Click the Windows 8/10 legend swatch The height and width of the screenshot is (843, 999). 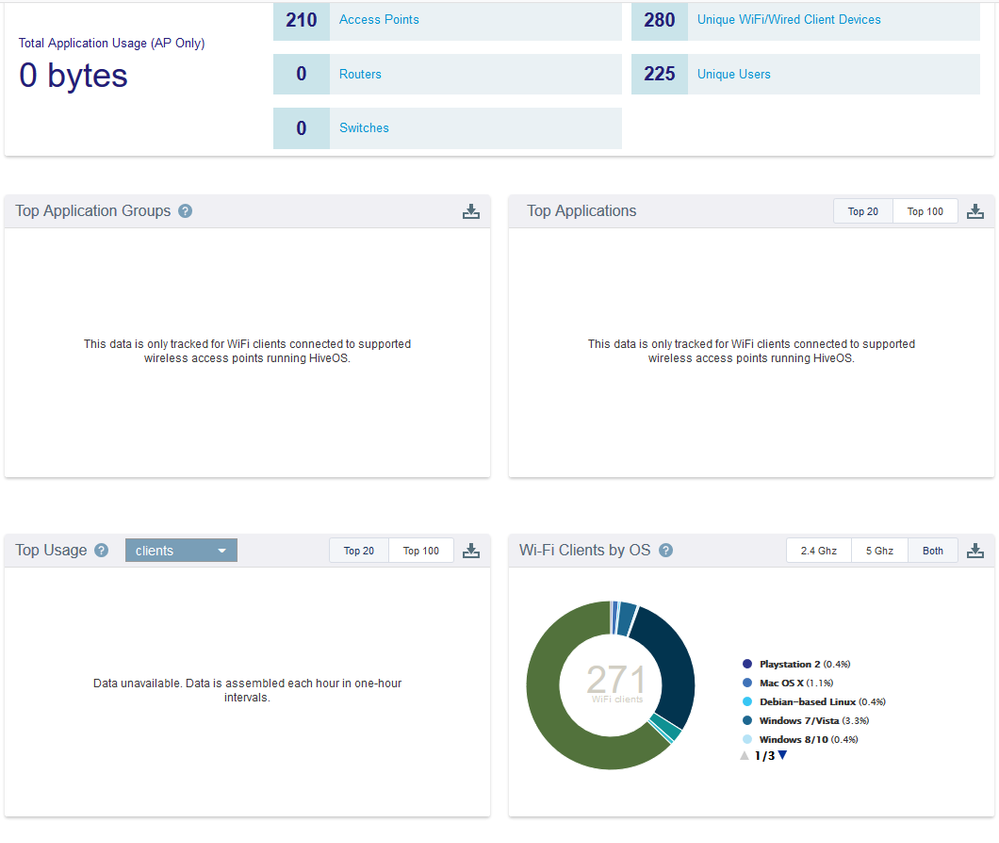(x=747, y=739)
